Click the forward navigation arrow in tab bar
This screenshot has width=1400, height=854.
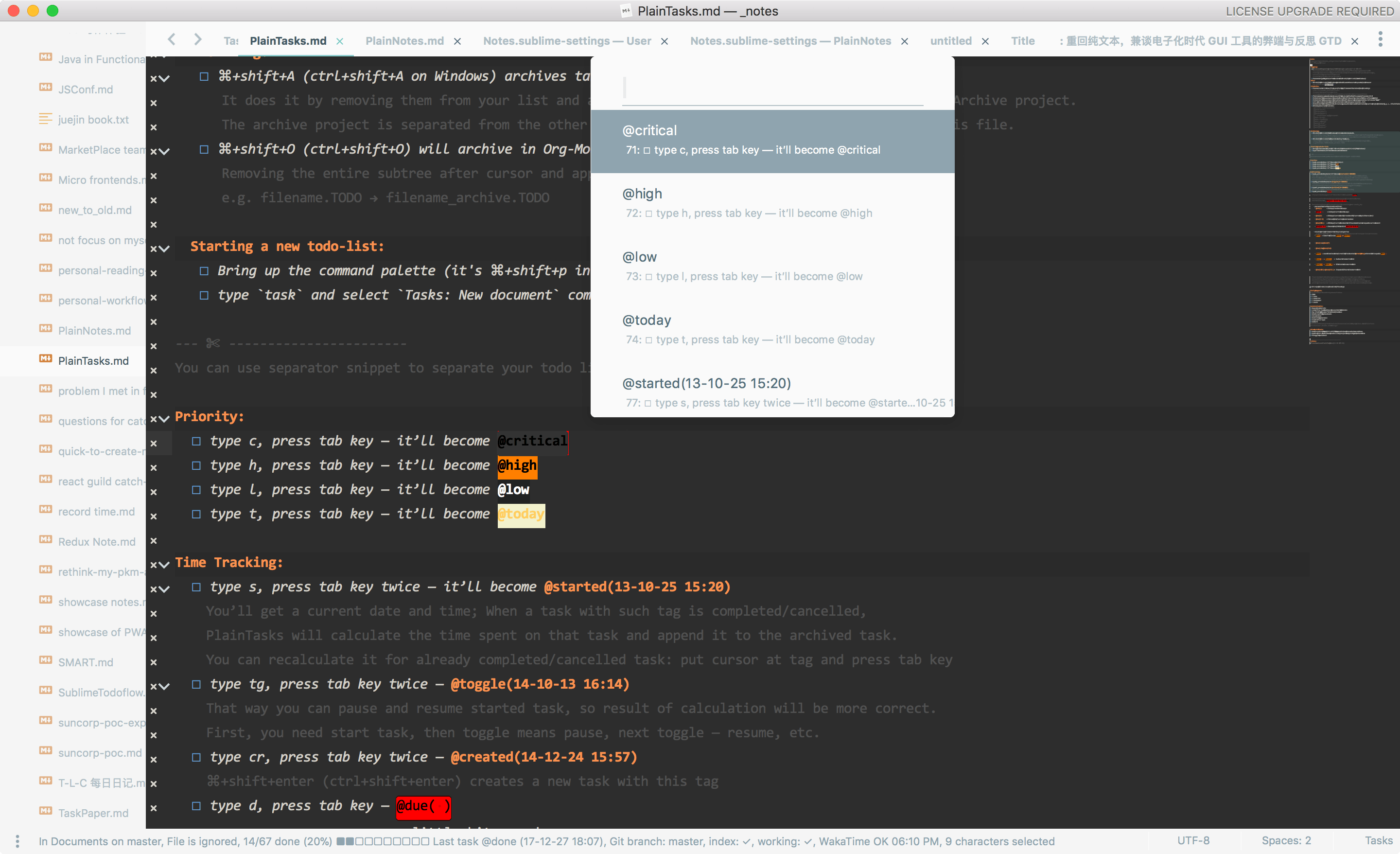click(x=197, y=39)
